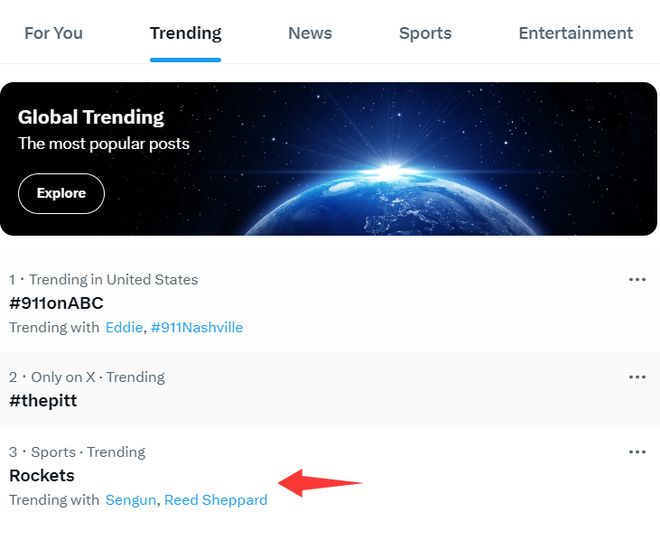This screenshot has height=540, width=660.
Task: Open the #thepitt trending topic
Action: [x=43, y=400]
